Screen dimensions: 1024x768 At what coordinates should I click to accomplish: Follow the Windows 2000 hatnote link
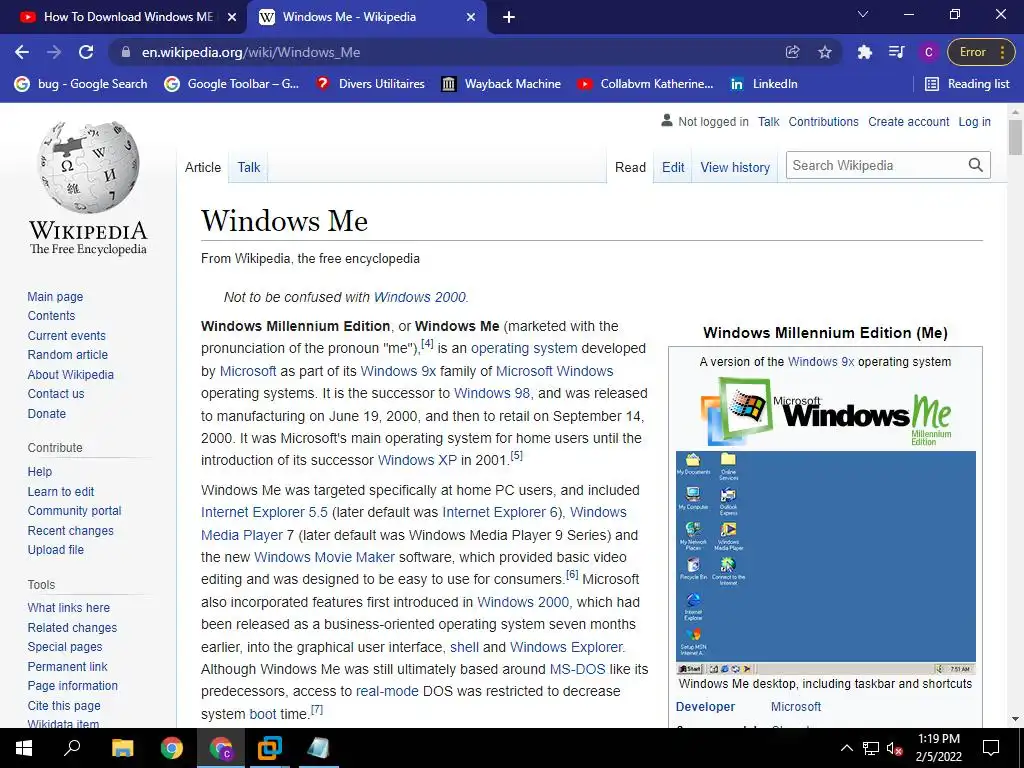[419, 297]
